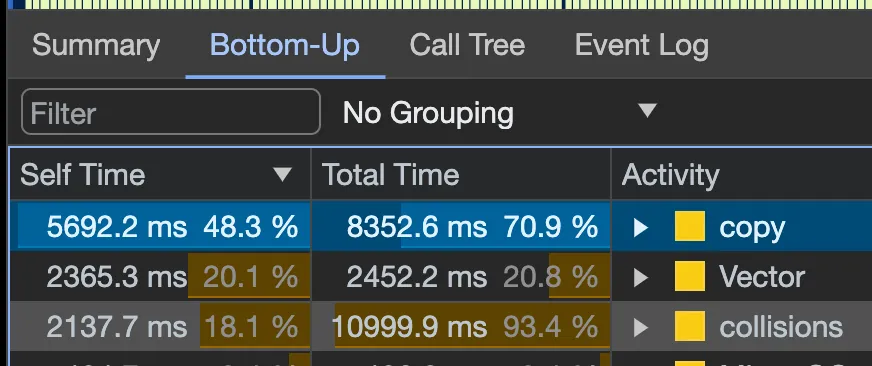This screenshot has width=872, height=366.
Task: Select the Bottom-Up tab
Action: 285,45
